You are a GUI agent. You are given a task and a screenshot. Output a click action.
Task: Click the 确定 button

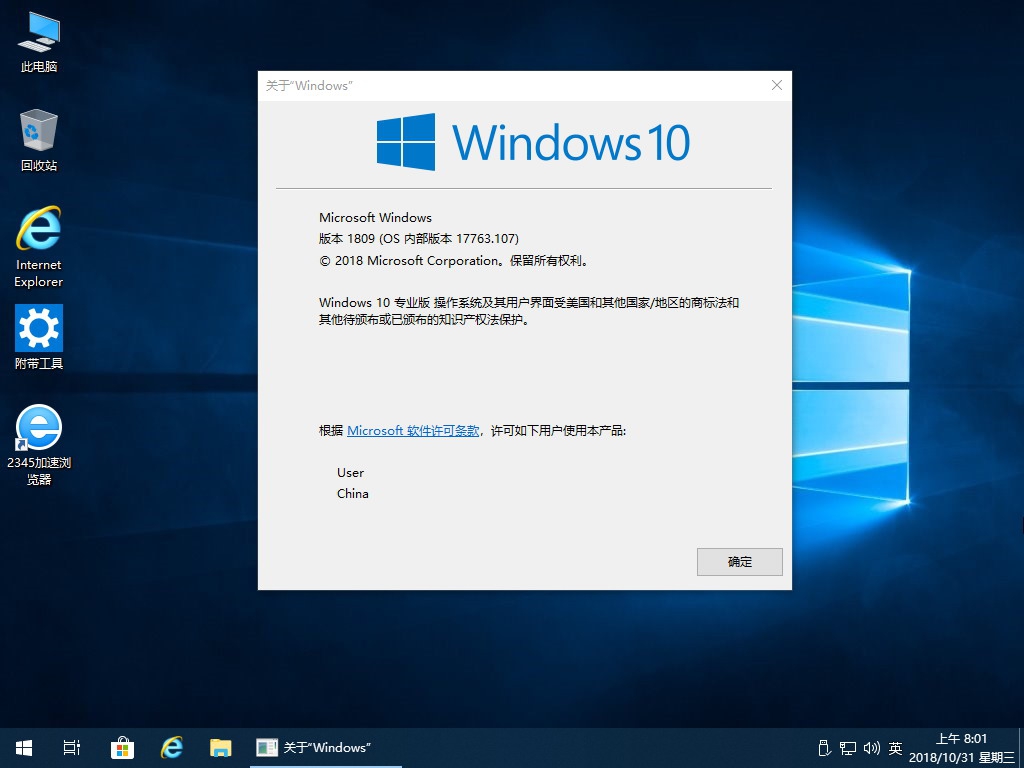[739, 562]
